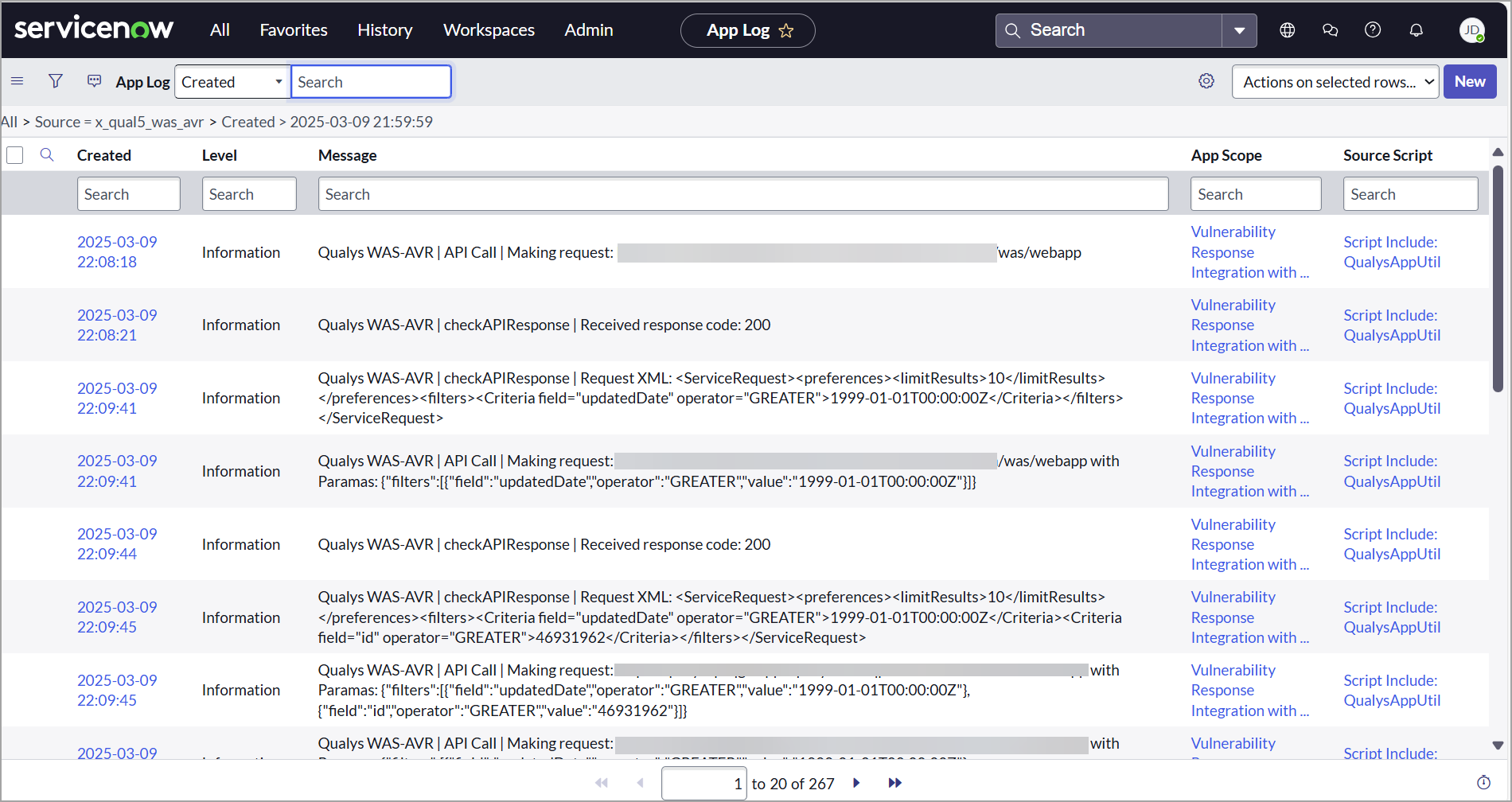This screenshot has width=1512, height=802.
Task: Click the All breadcrumb
Action: (x=10, y=122)
